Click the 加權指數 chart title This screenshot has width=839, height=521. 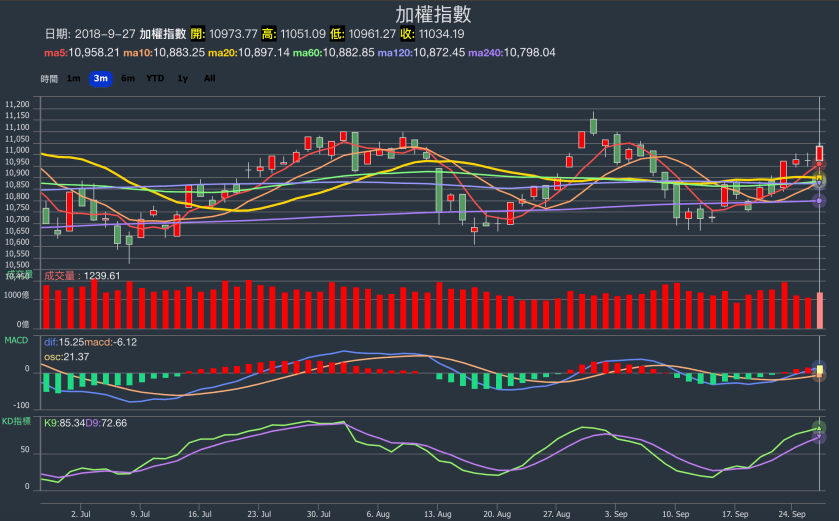pos(433,14)
